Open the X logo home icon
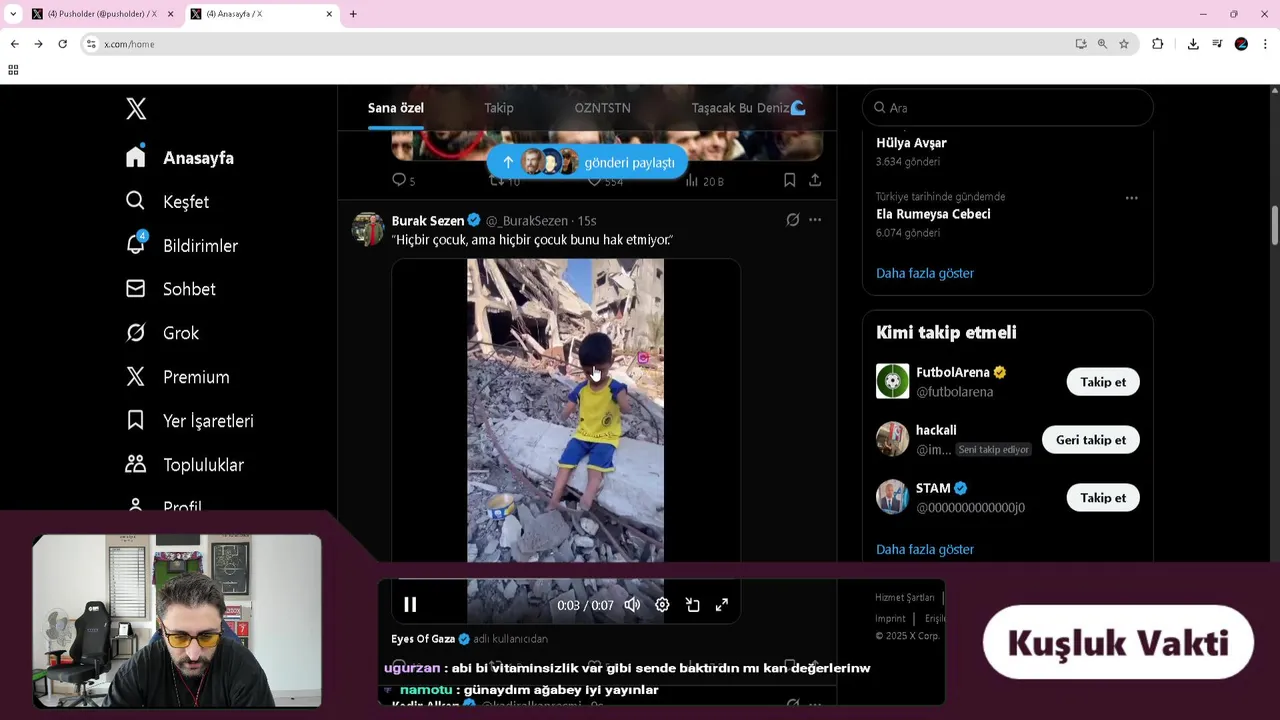 point(136,108)
